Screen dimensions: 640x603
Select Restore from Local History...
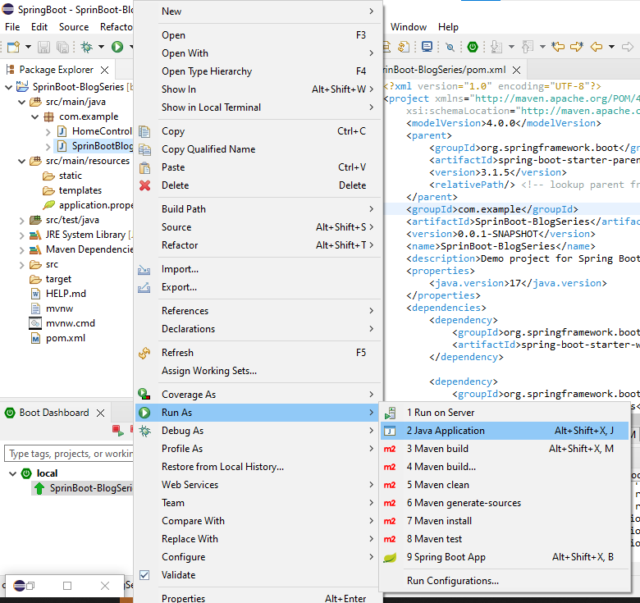258,467
